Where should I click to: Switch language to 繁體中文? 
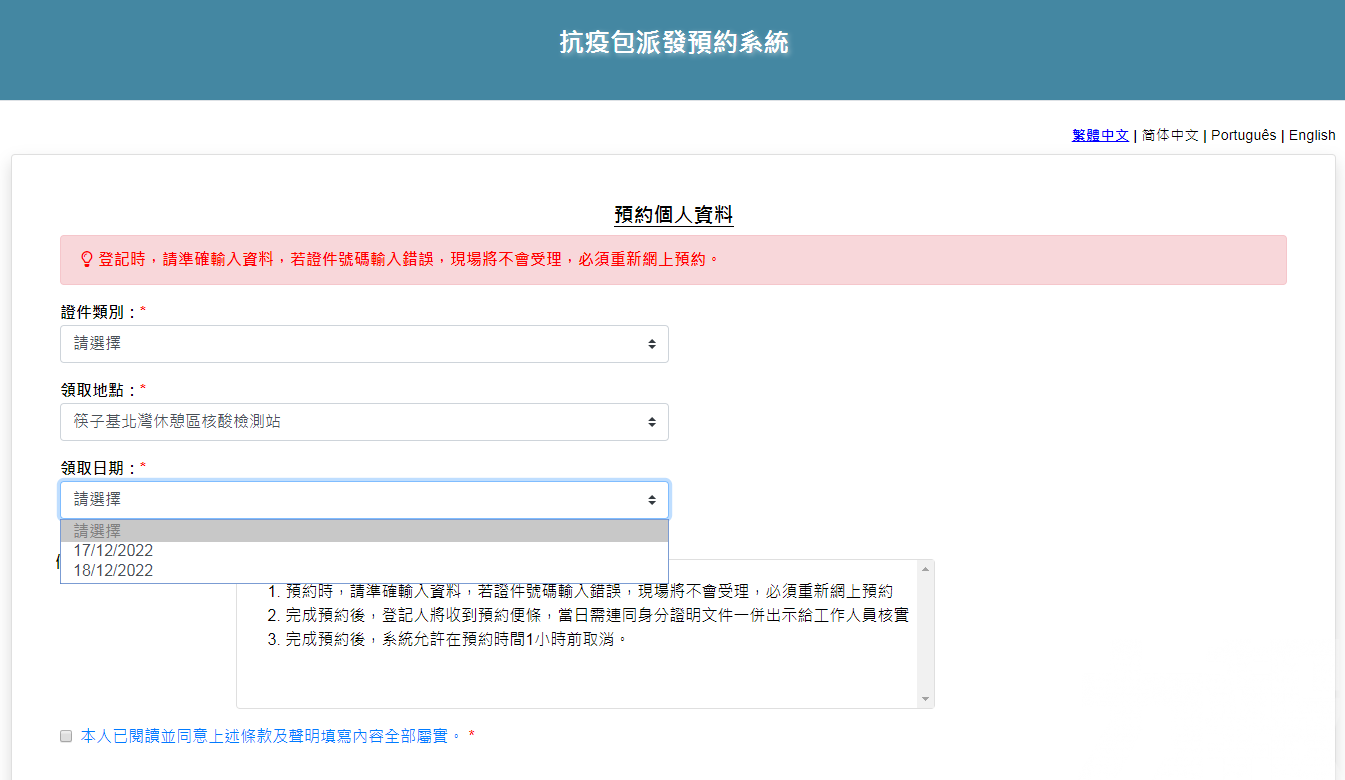1100,135
